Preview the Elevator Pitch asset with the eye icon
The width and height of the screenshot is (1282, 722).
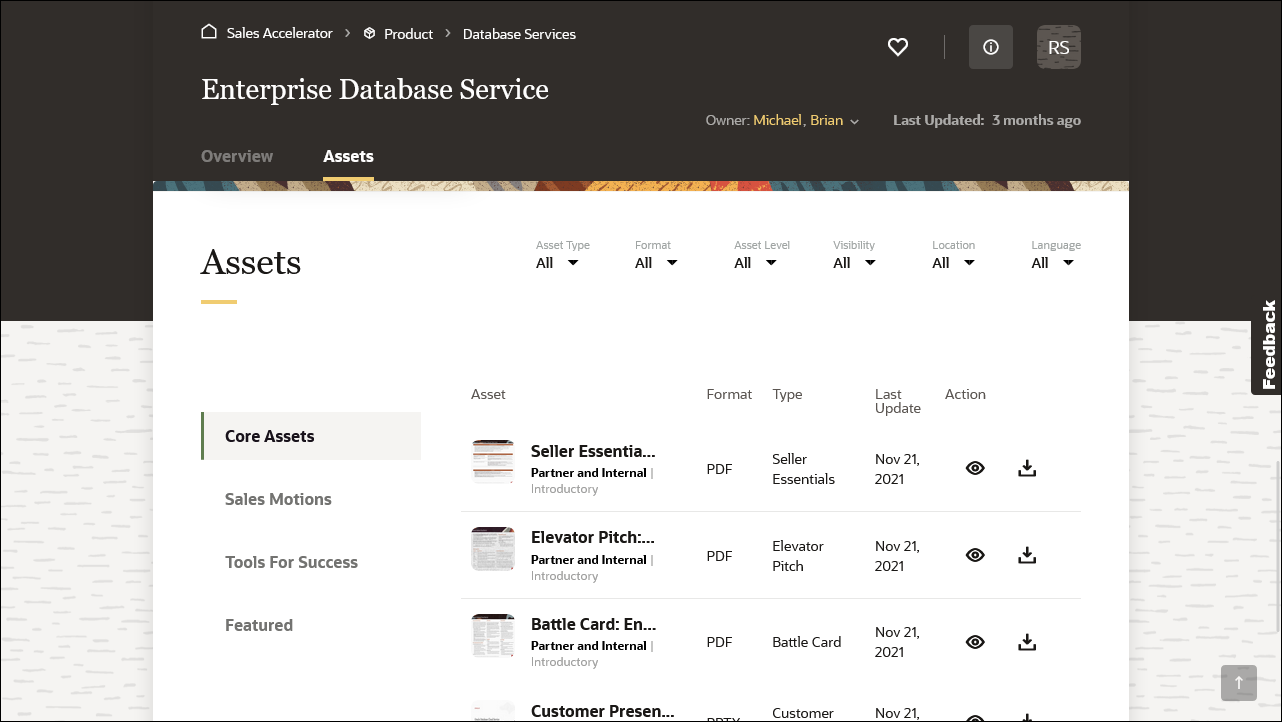coord(975,554)
